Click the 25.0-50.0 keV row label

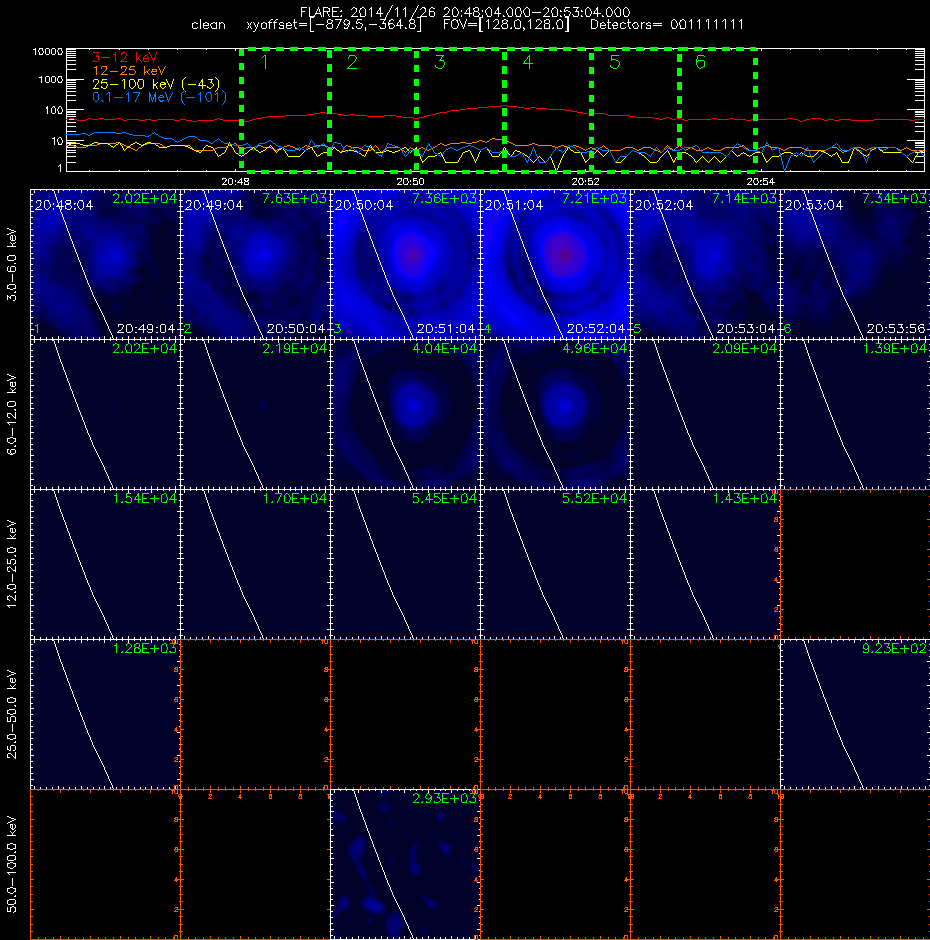pos(12,714)
